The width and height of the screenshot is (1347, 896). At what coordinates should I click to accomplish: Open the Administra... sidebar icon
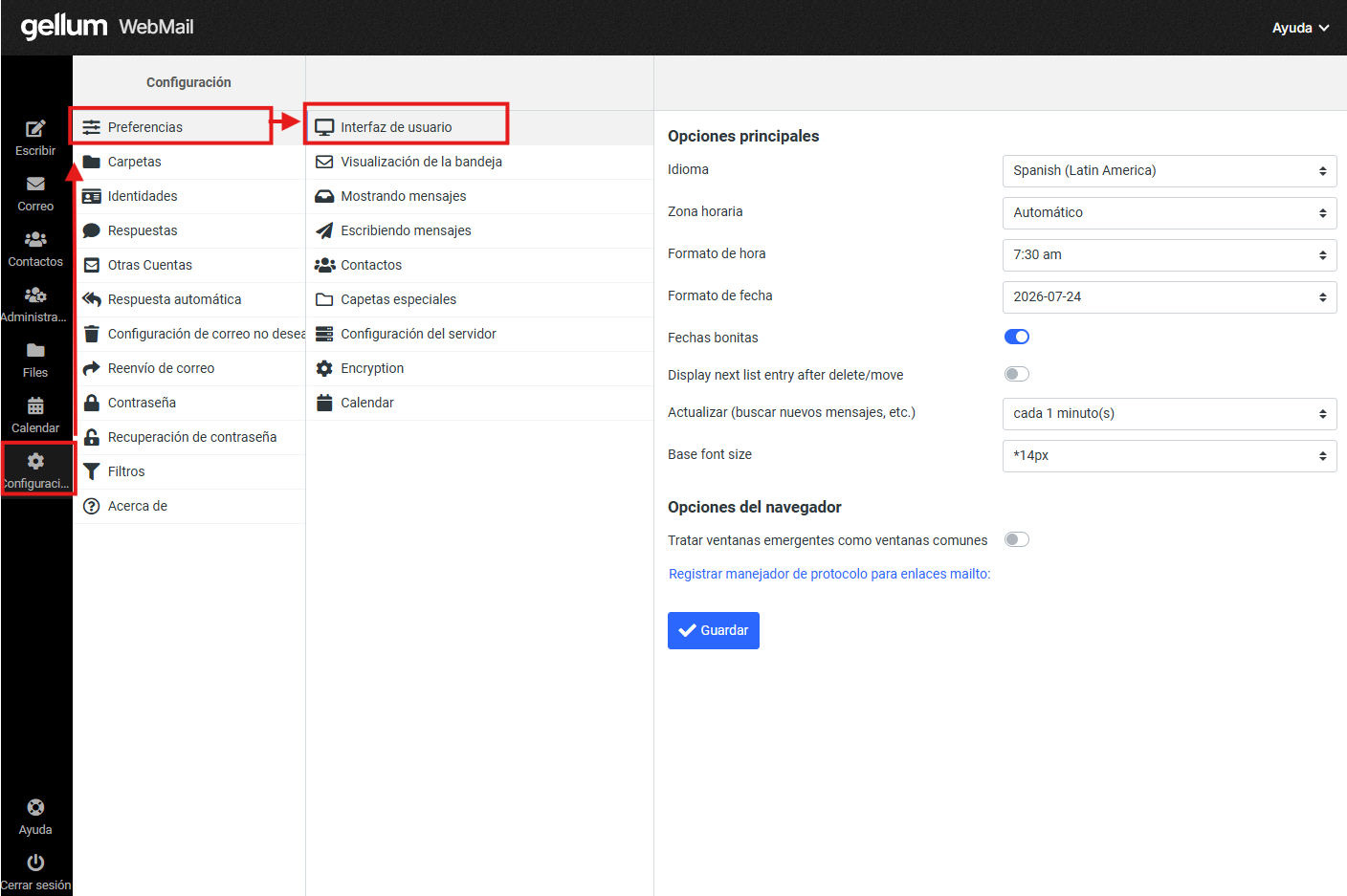pyautogui.click(x=35, y=295)
